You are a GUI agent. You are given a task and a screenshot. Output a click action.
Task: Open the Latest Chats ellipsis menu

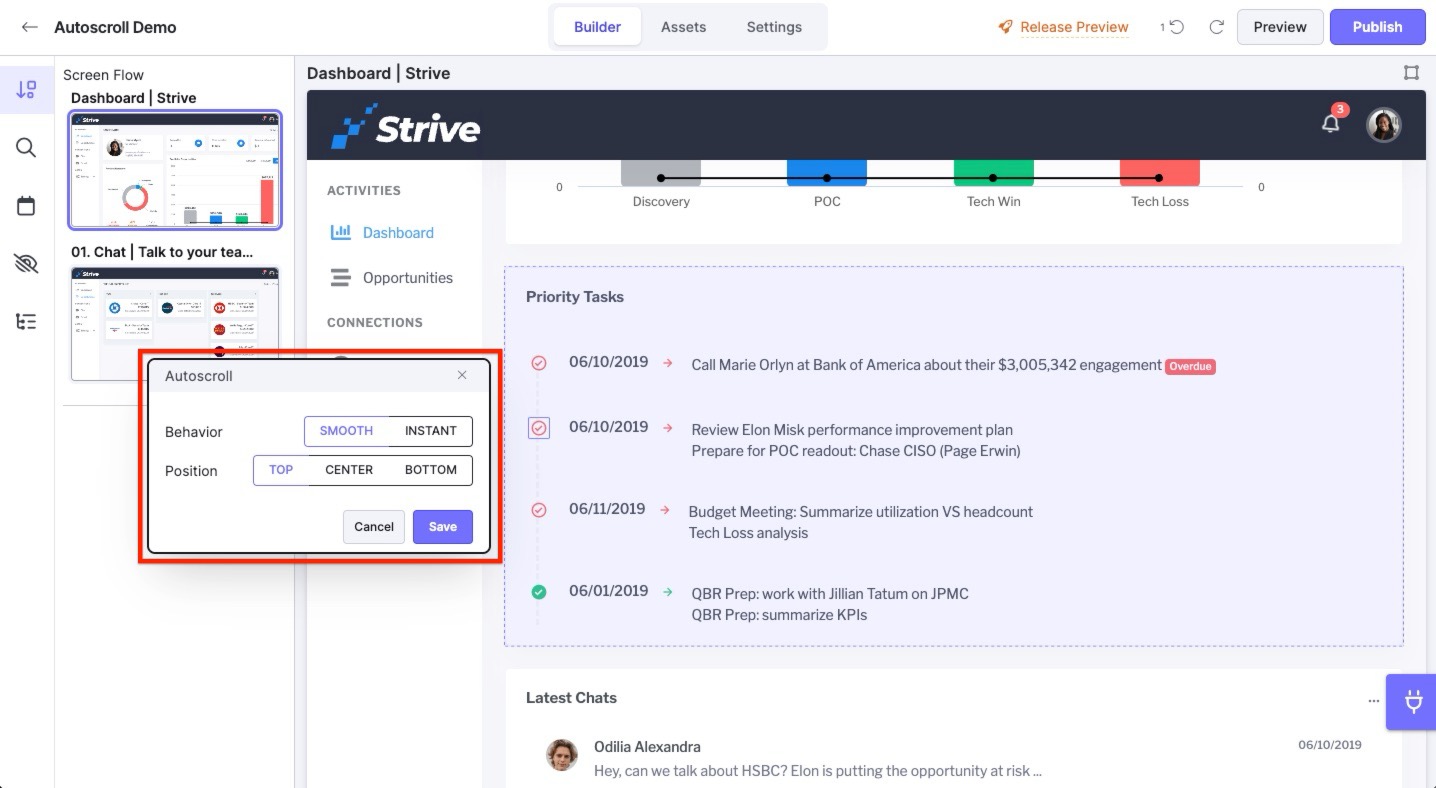pos(1373,701)
